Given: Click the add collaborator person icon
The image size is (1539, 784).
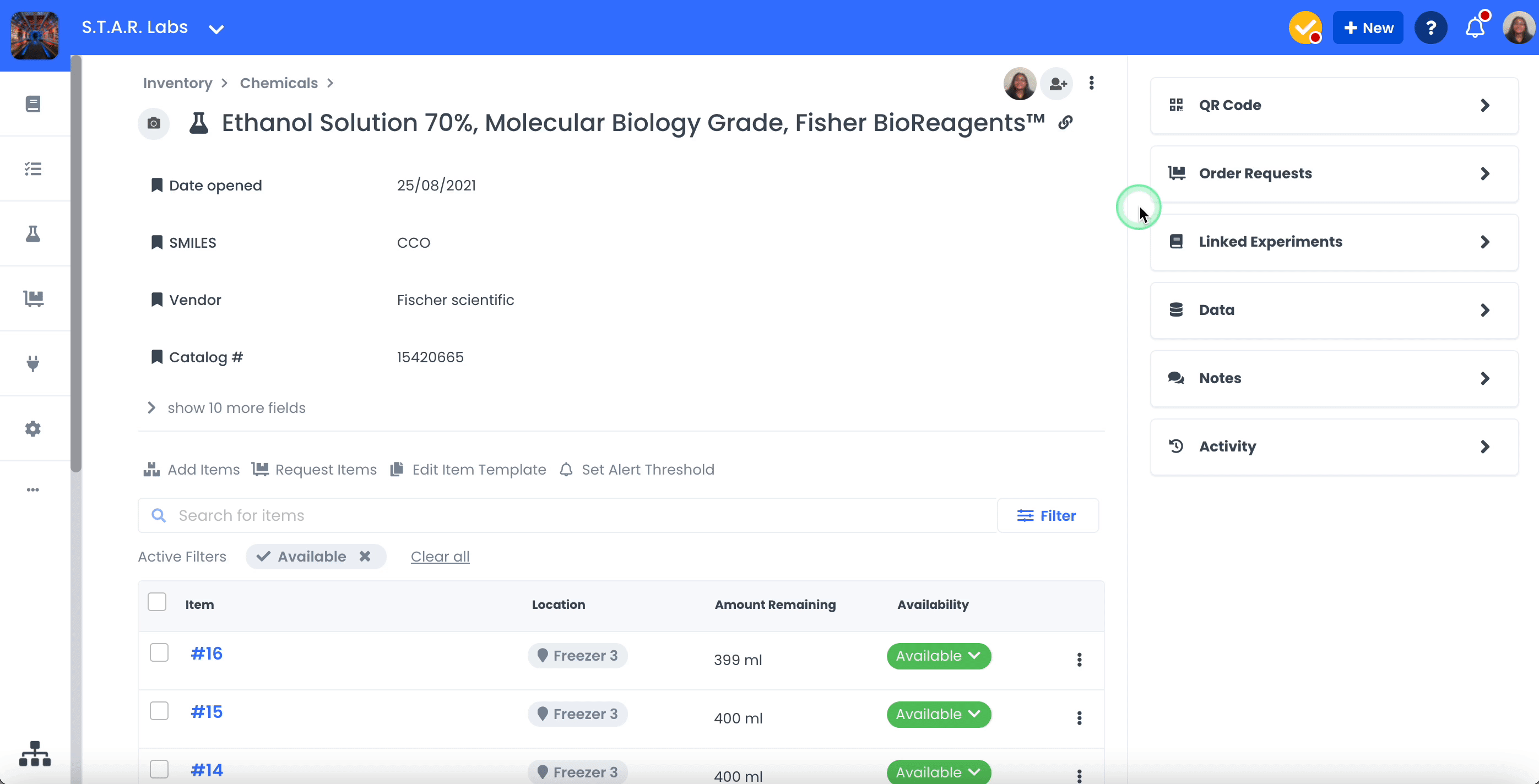Looking at the screenshot, I should [1058, 84].
